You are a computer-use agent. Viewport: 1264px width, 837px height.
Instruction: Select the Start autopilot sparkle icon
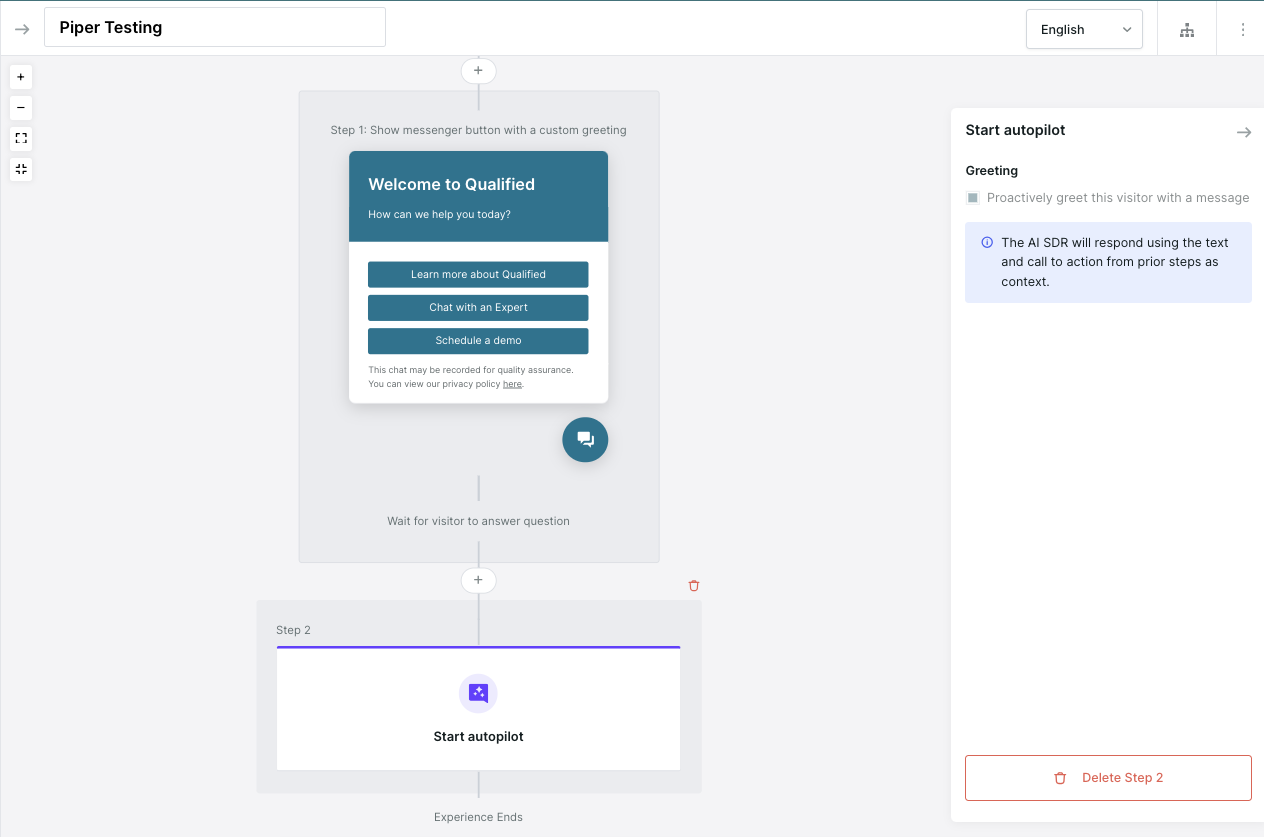pos(478,693)
